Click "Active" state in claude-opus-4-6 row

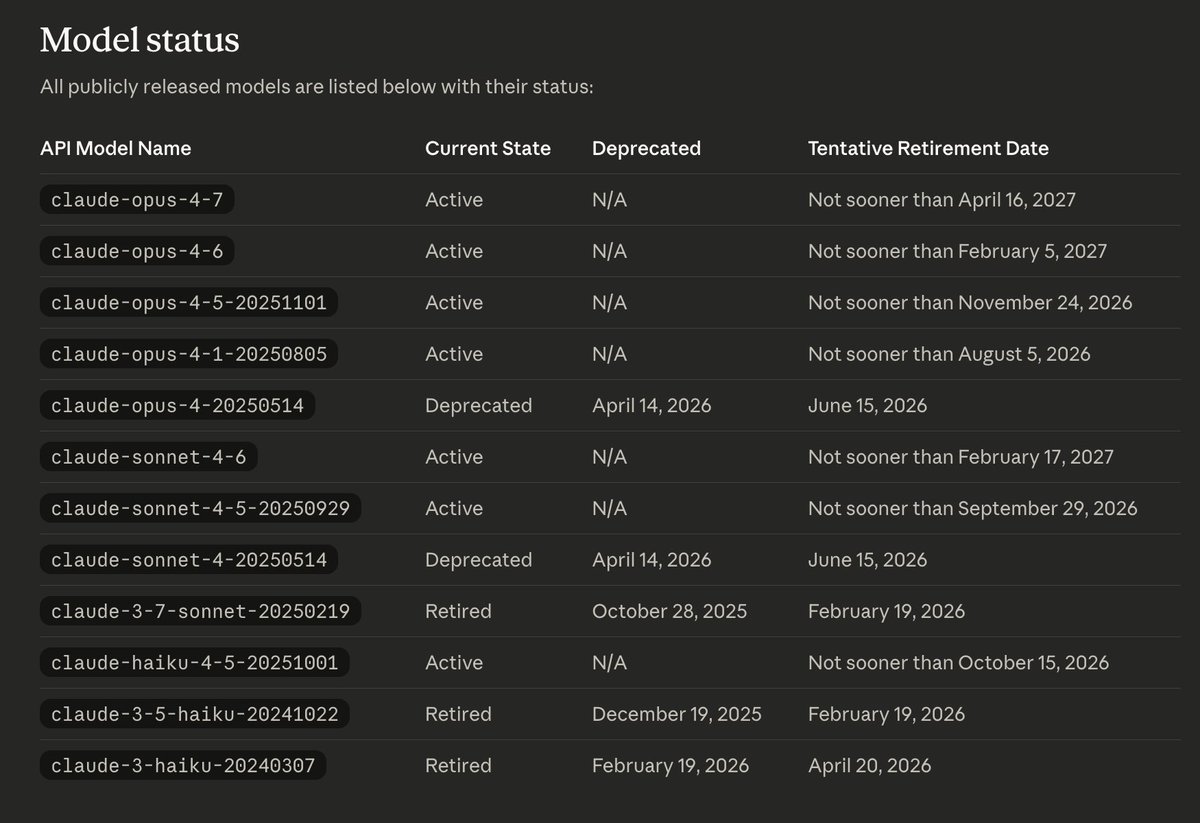[454, 251]
